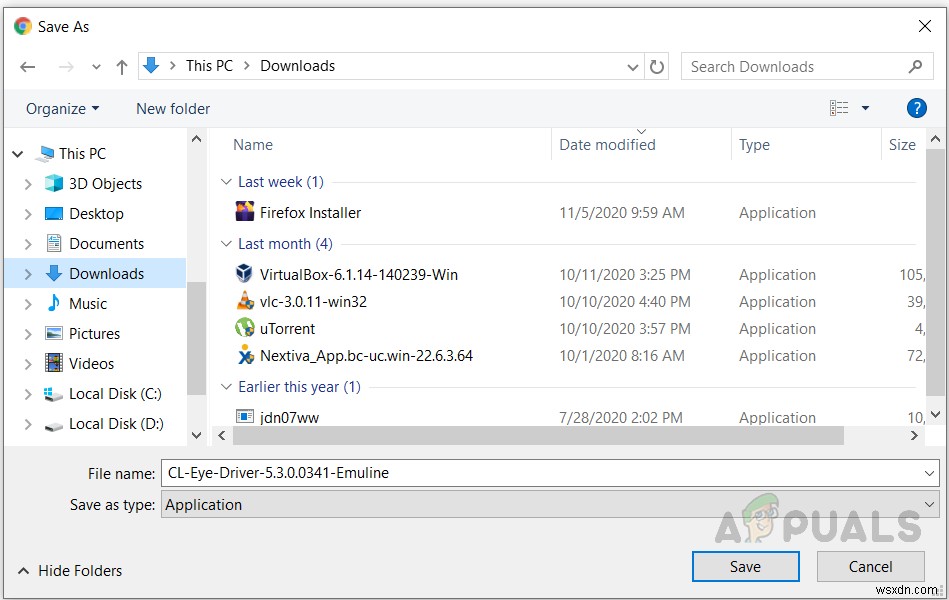Image resolution: width=949 pixels, height=600 pixels.
Task: Click navigation pane scroll down arrow
Action: pyautogui.click(x=196, y=435)
